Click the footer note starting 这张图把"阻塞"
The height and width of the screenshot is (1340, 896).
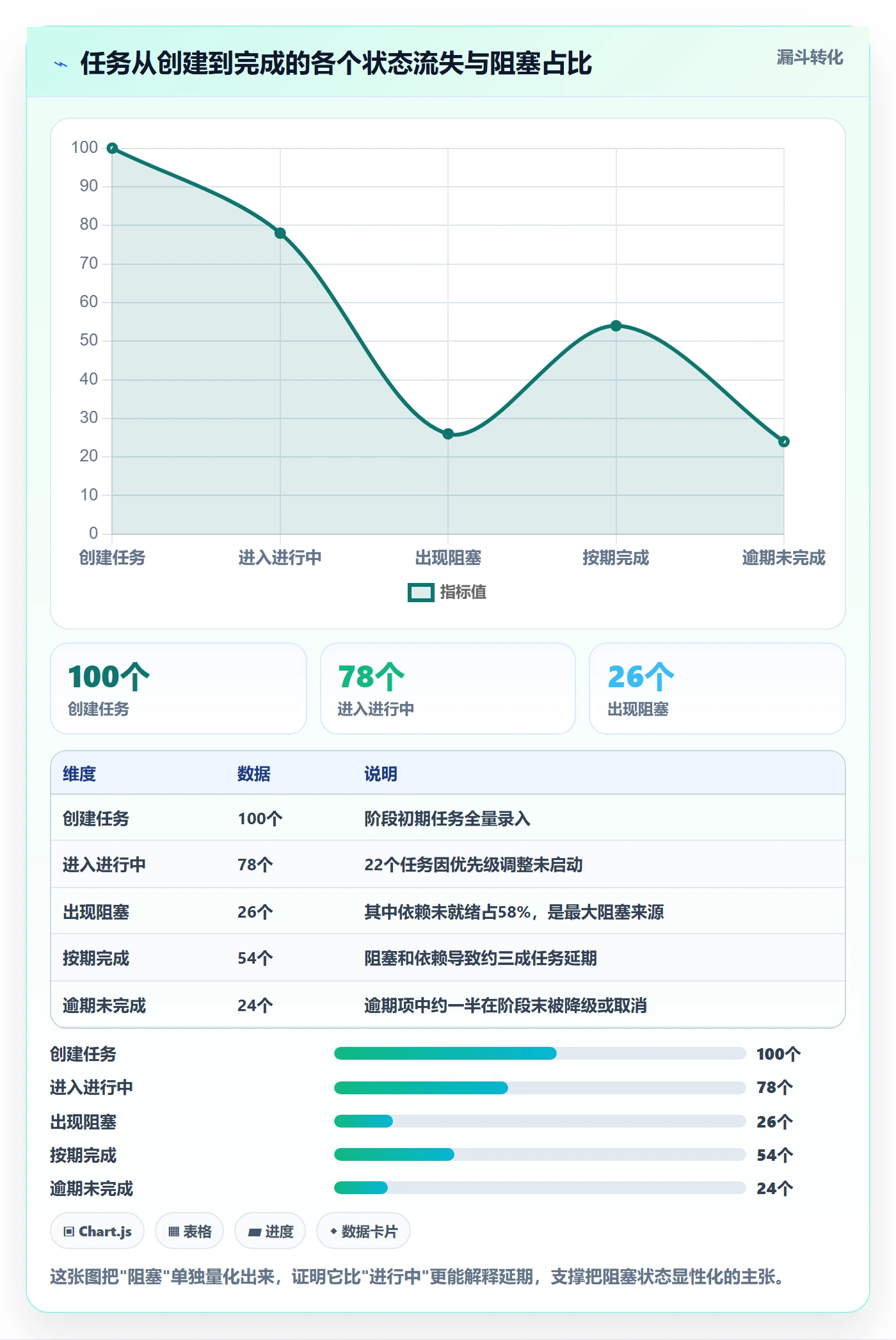(x=417, y=1277)
